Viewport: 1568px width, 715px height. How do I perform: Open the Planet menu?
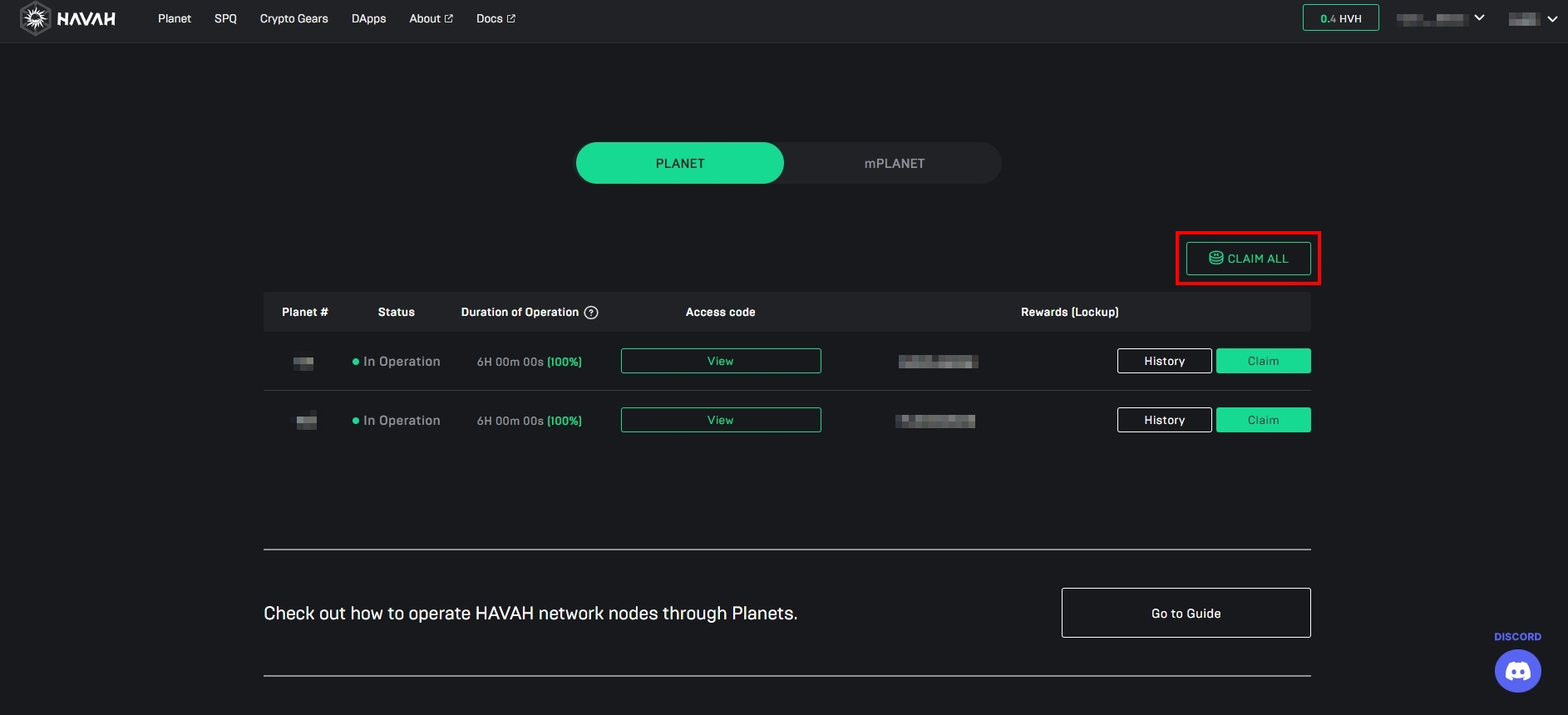point(175,18)
